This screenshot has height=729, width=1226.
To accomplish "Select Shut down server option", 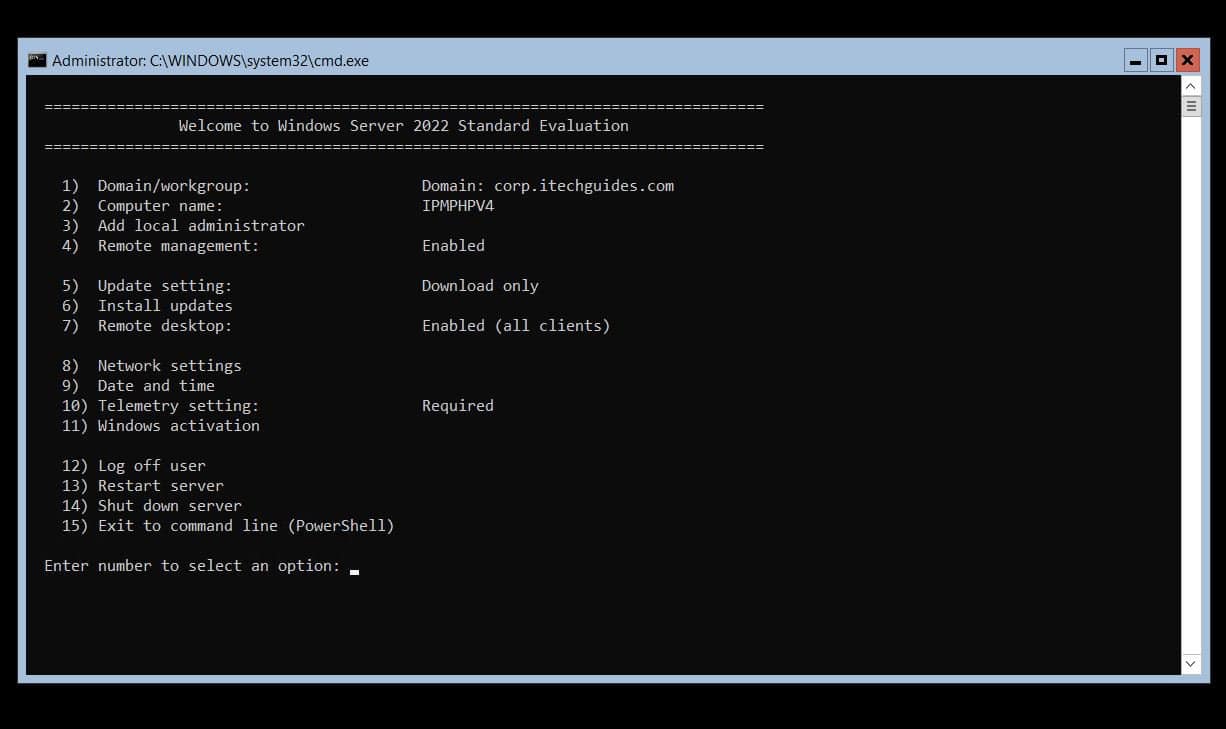I will 169,505.
